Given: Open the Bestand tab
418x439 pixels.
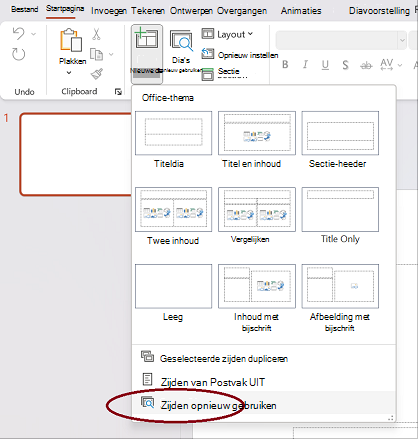Looking at the screenshot, I should point(25,9).
